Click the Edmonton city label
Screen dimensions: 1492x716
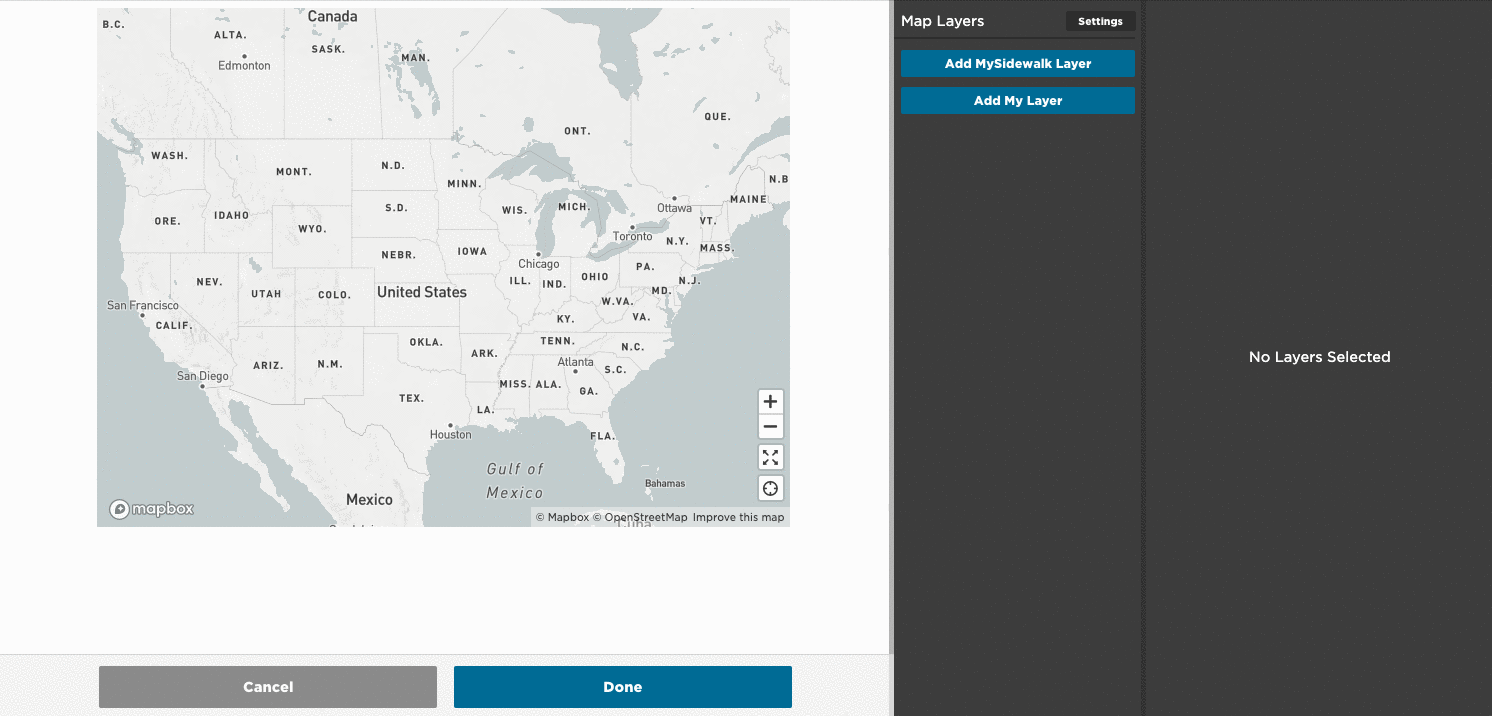click(245, 65)
